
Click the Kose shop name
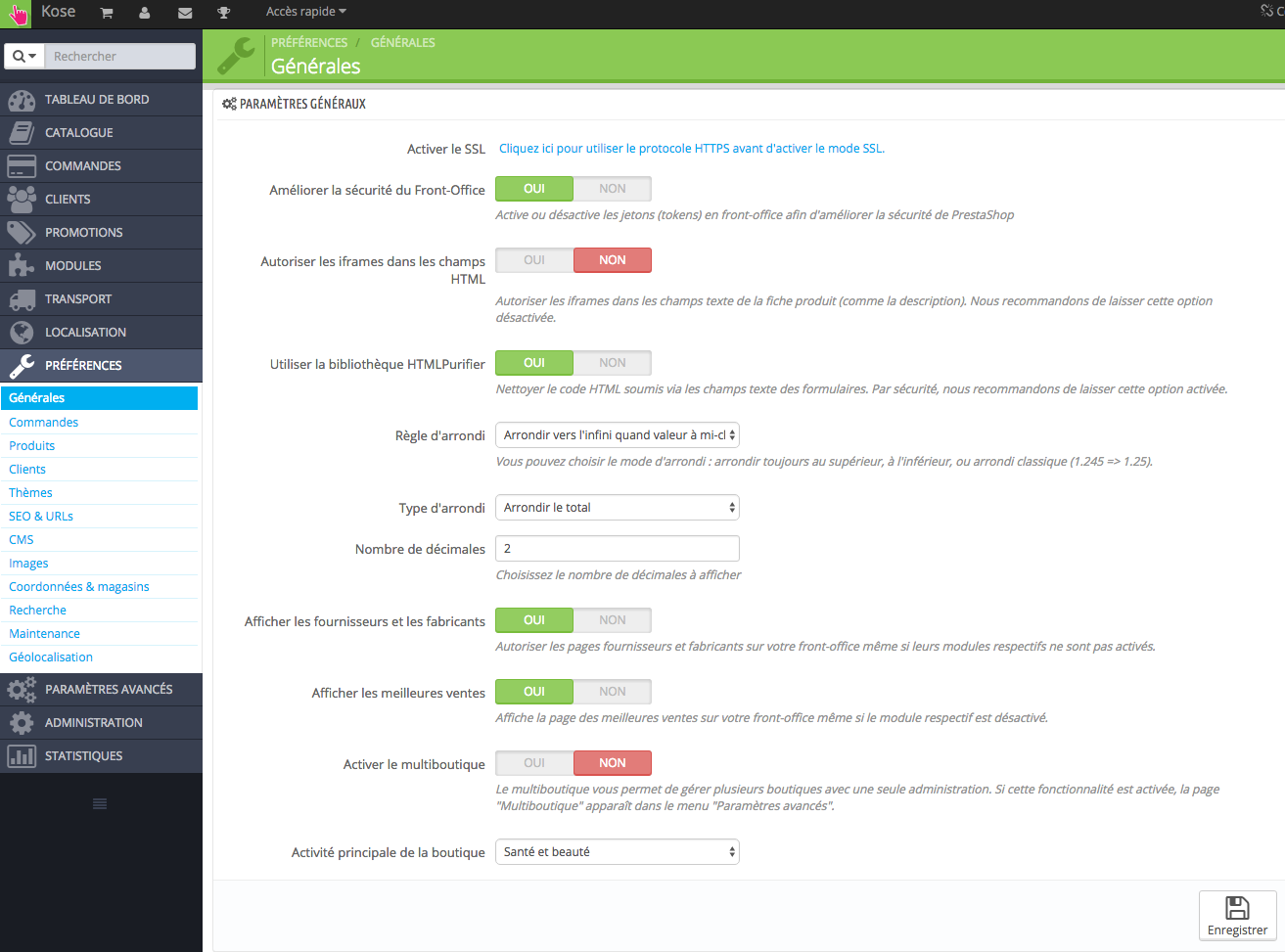pos(59,12)
